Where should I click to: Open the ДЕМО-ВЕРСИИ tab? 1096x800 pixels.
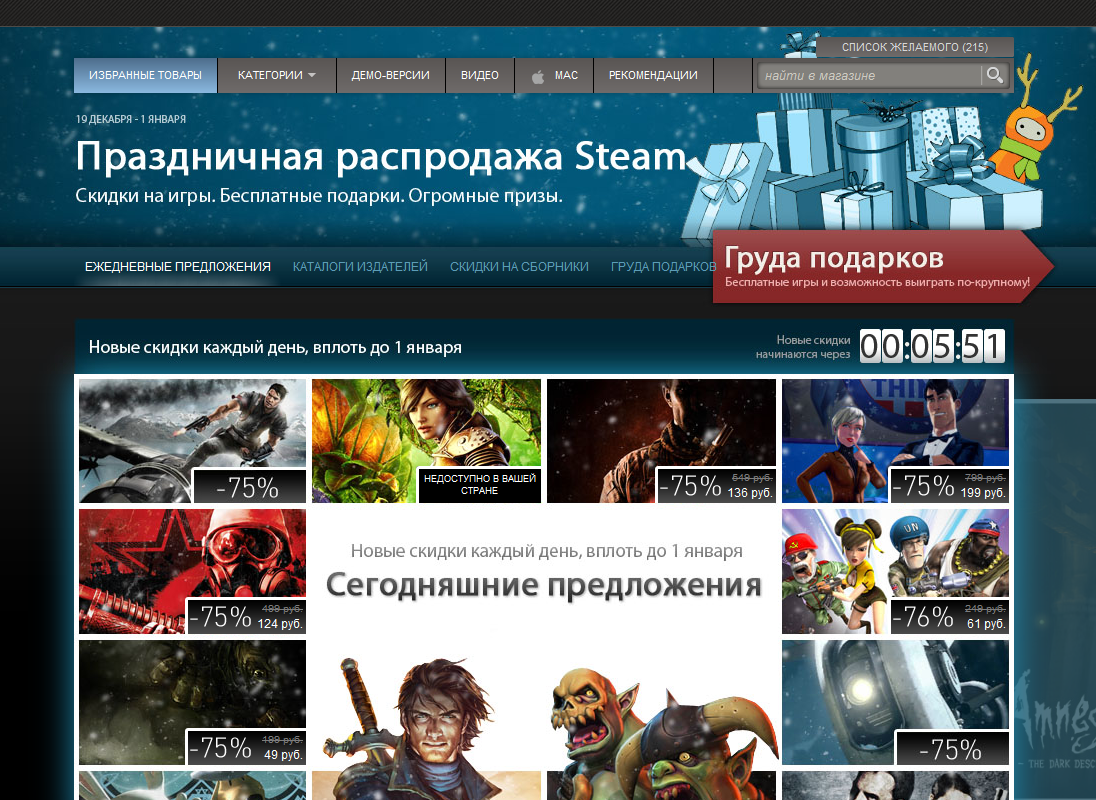pos(391,75)
